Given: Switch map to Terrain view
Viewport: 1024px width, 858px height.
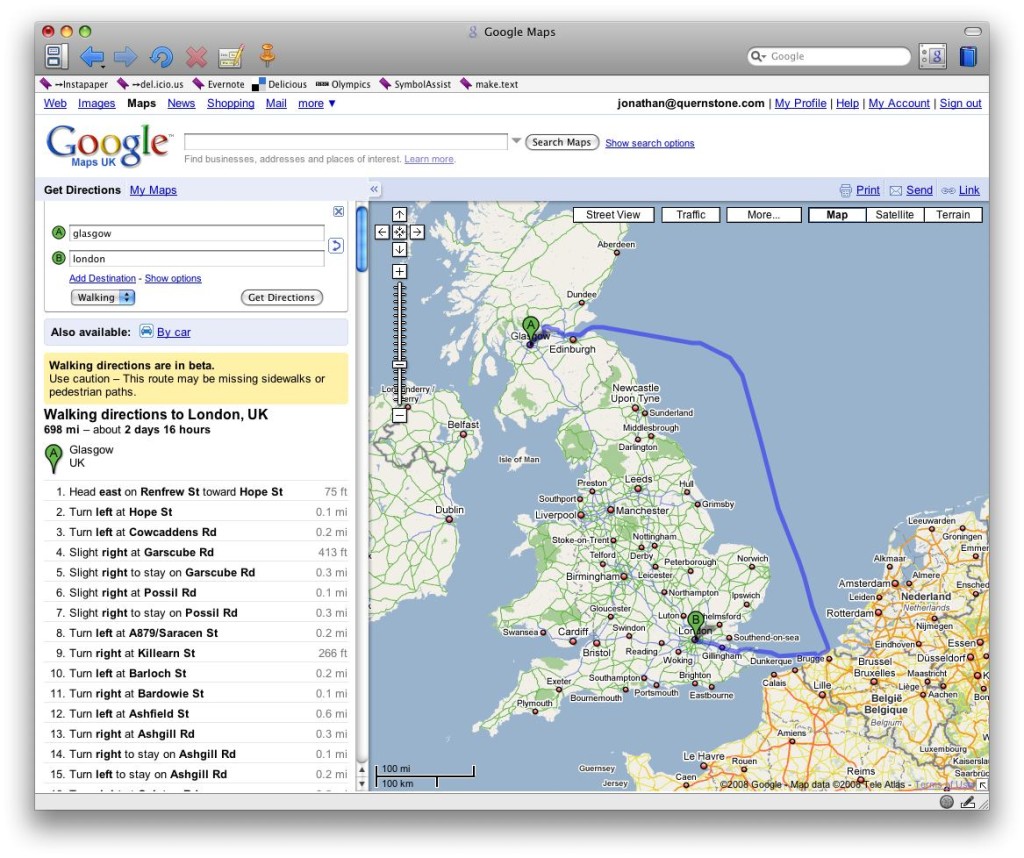Looking at the screenshot, I should 953,215.
